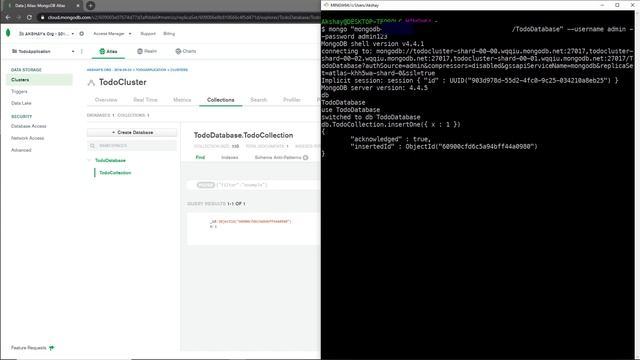
Task: Click the insertedId line in terminal
Action: pyautogui.click(x=444, y=147)
